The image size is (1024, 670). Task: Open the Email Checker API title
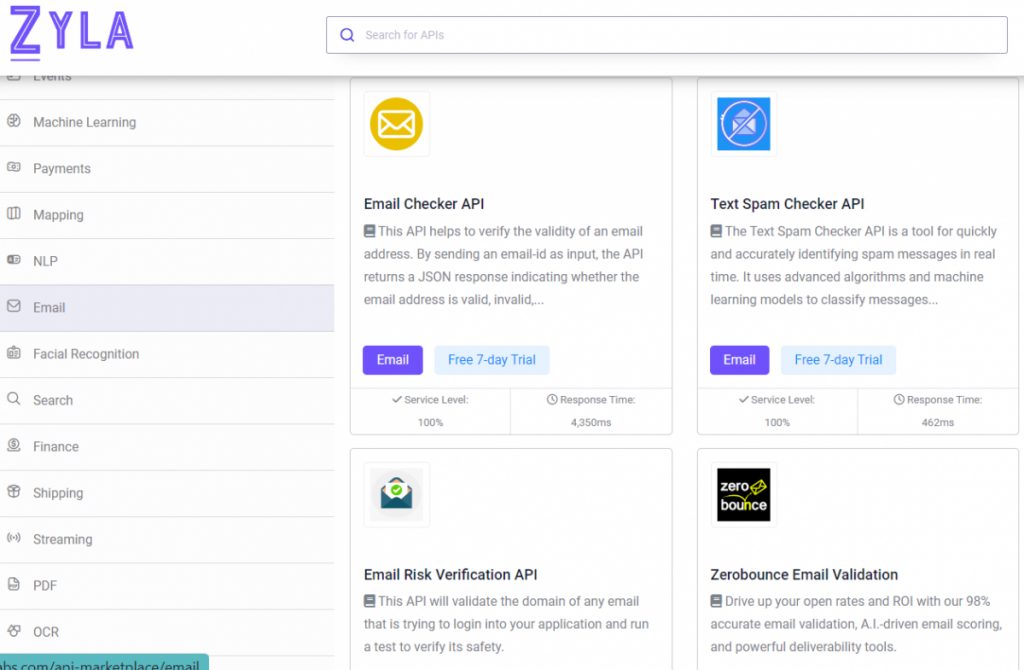point(424,204)
